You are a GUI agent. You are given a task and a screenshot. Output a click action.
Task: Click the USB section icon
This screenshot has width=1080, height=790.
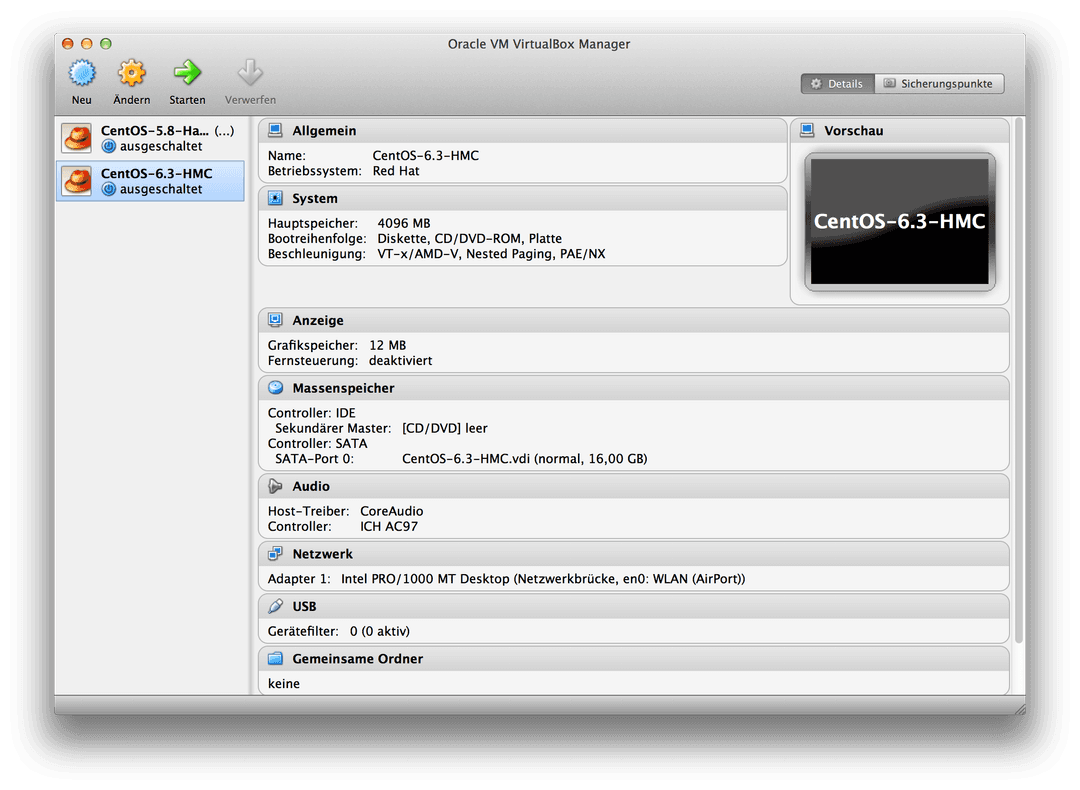tap(275, 606)
